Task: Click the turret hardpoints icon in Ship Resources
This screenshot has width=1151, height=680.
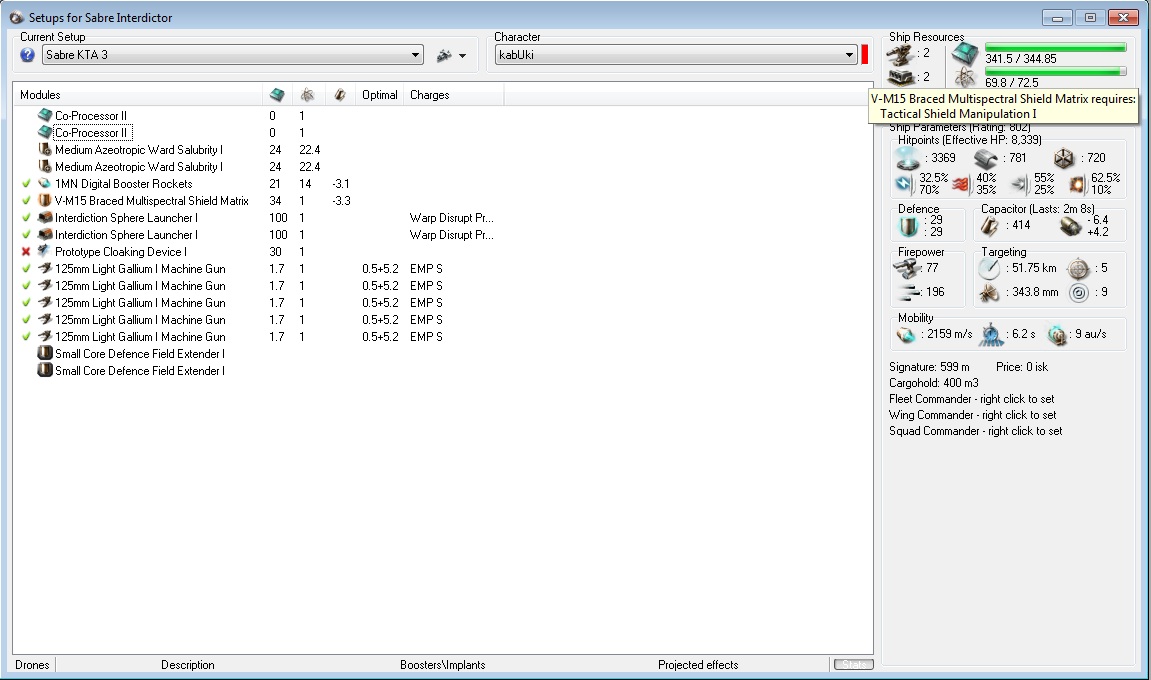Action: [901, 54]
